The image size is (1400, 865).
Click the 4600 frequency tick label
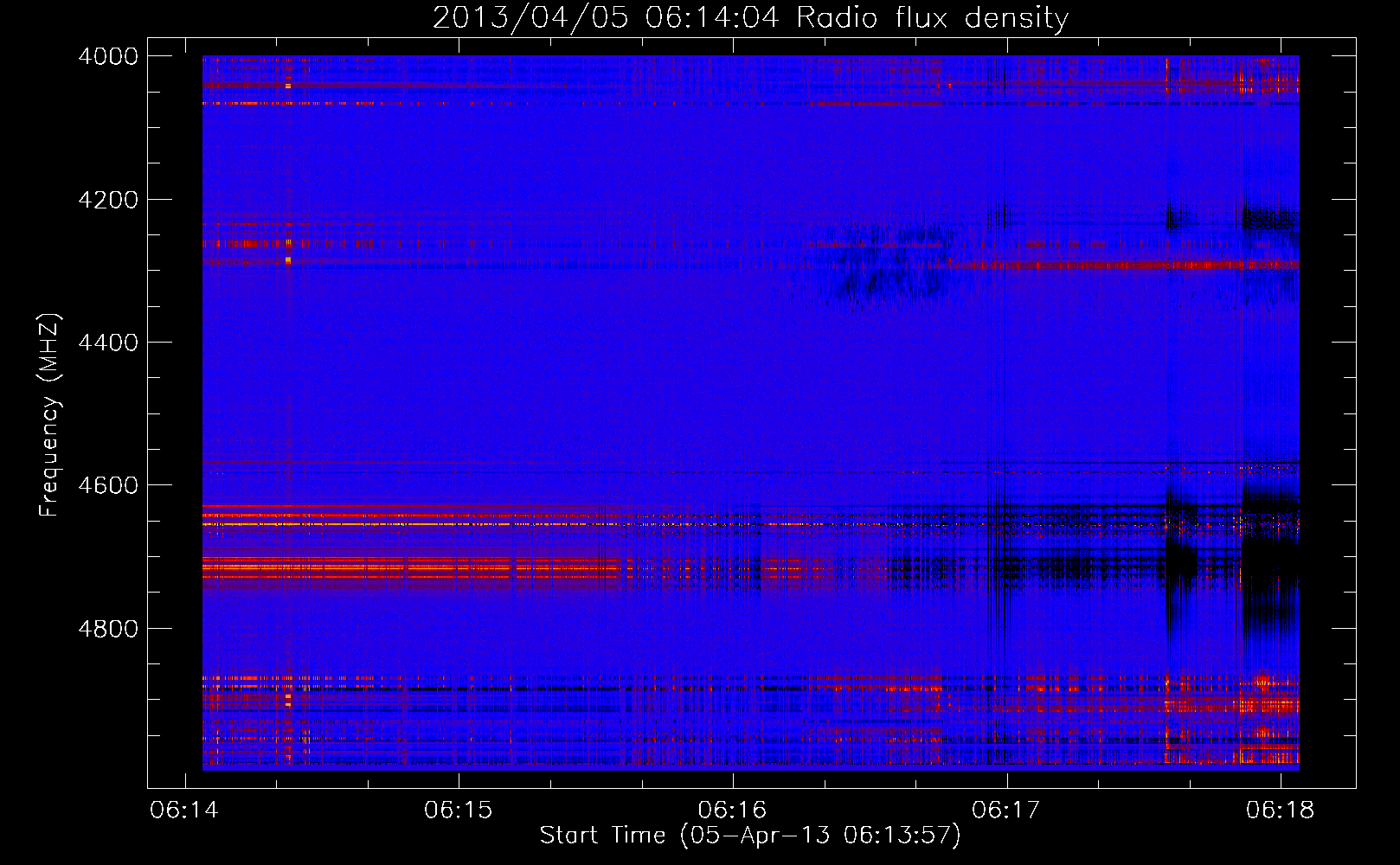(x=108, y=485)
